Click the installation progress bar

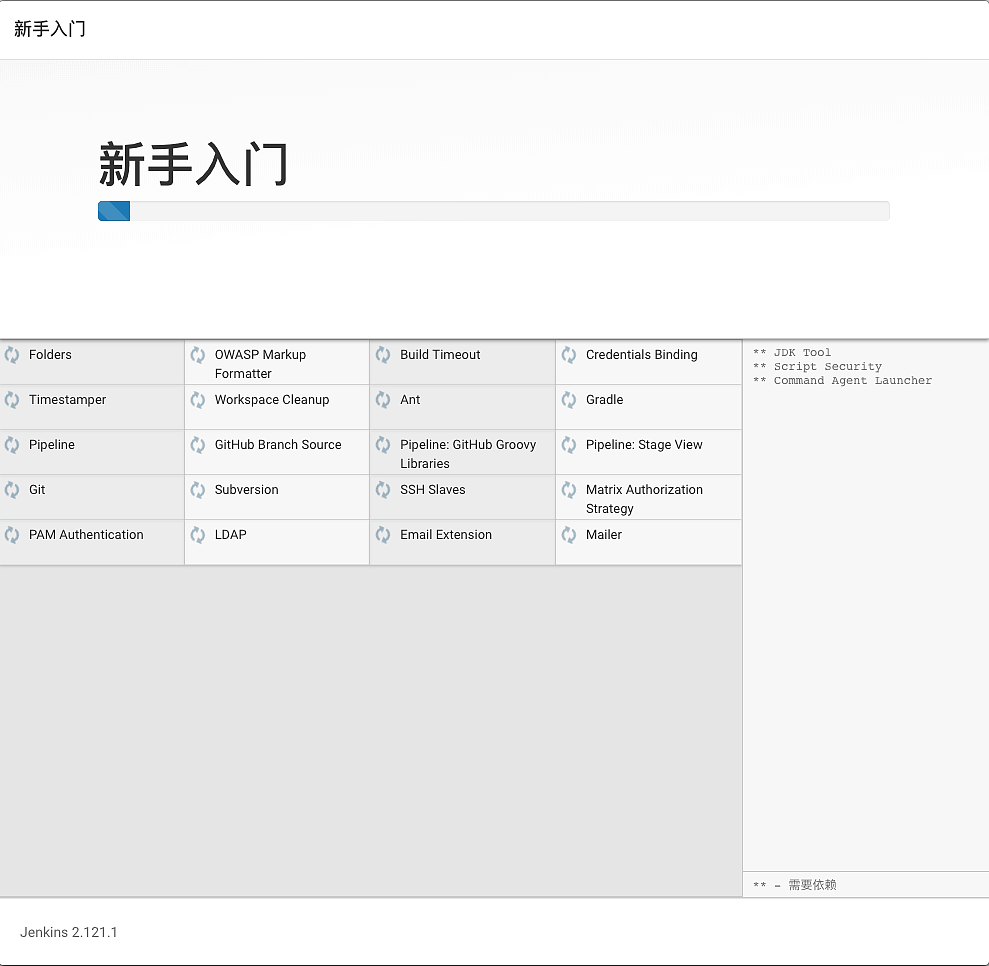coord(493,211)
